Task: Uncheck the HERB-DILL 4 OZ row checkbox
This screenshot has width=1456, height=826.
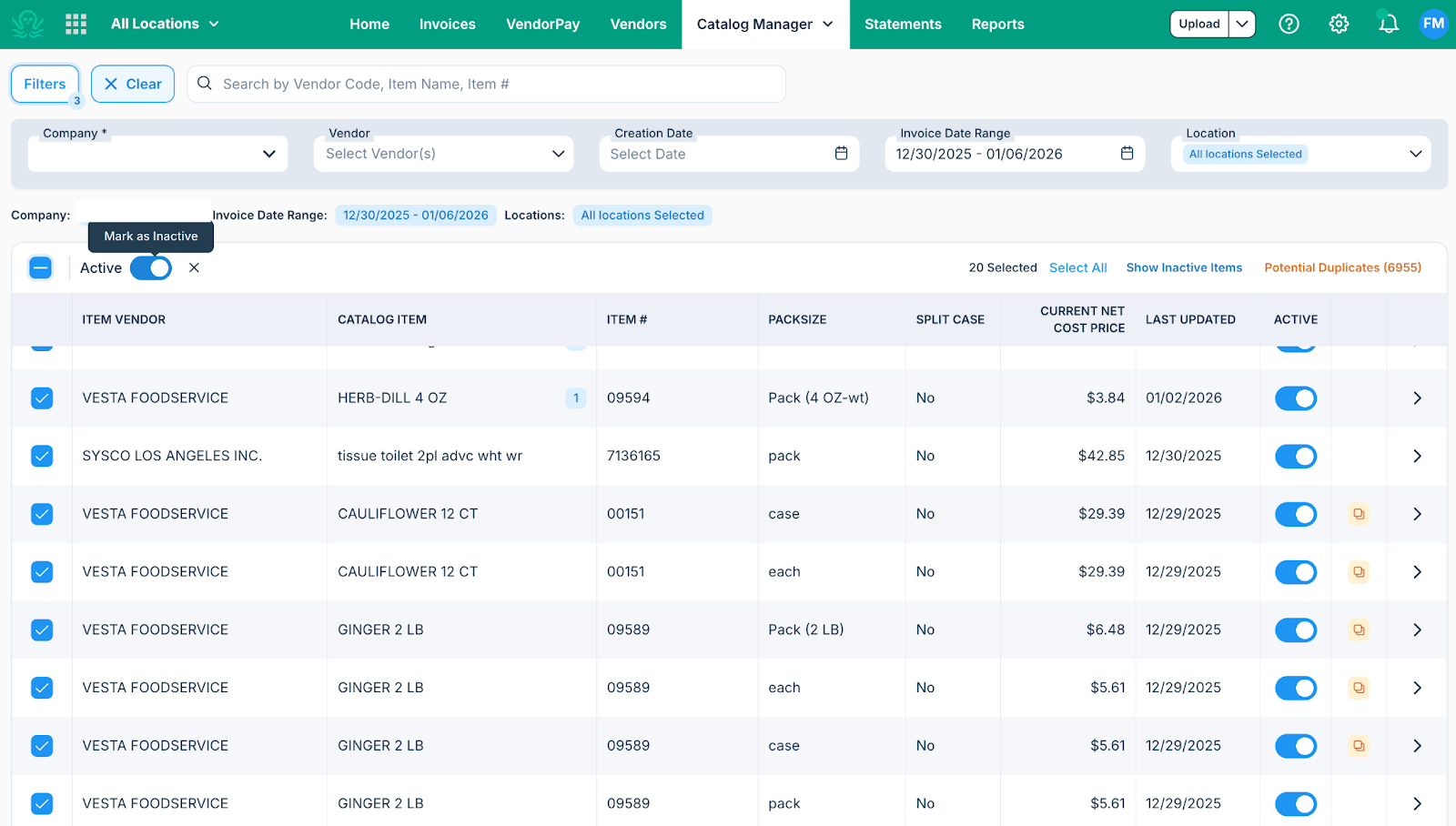Action: pyautogui.click(x=41, y=398)
